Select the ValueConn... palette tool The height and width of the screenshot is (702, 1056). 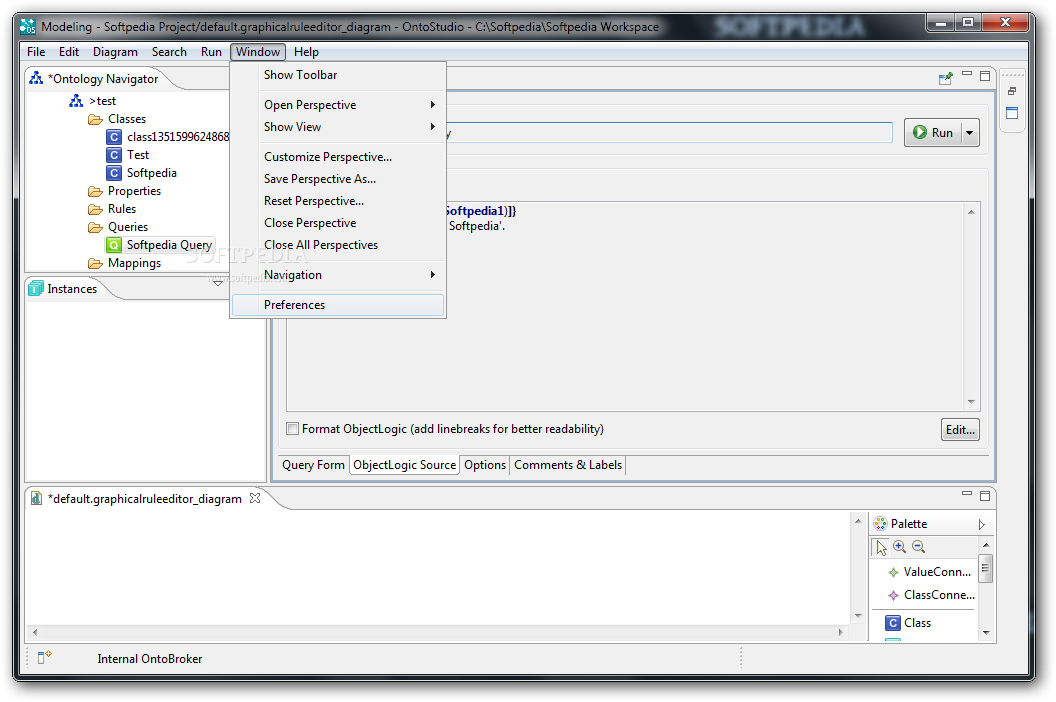929,572
